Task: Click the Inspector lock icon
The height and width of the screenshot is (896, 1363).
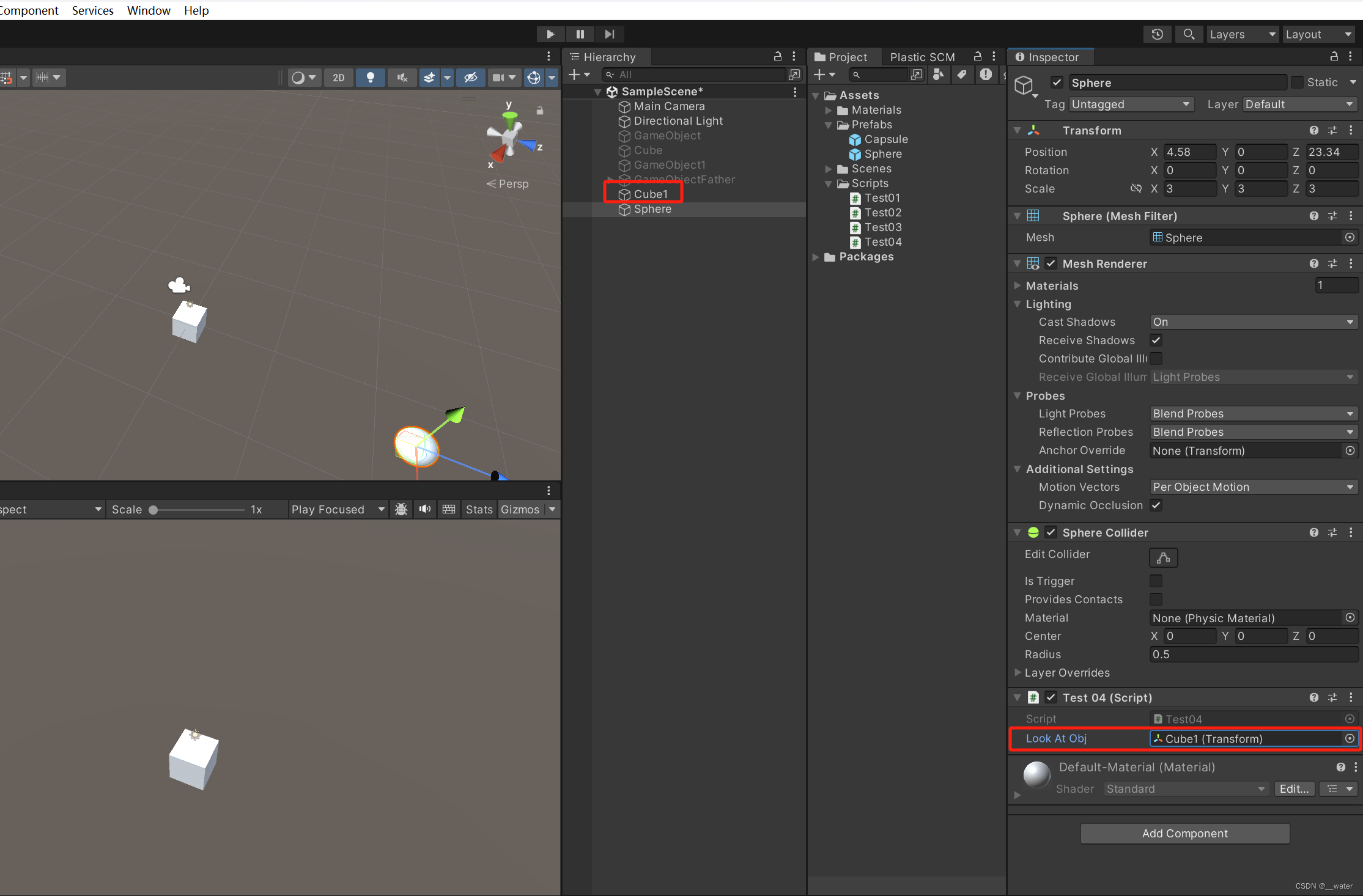Action: [1334, 57]
